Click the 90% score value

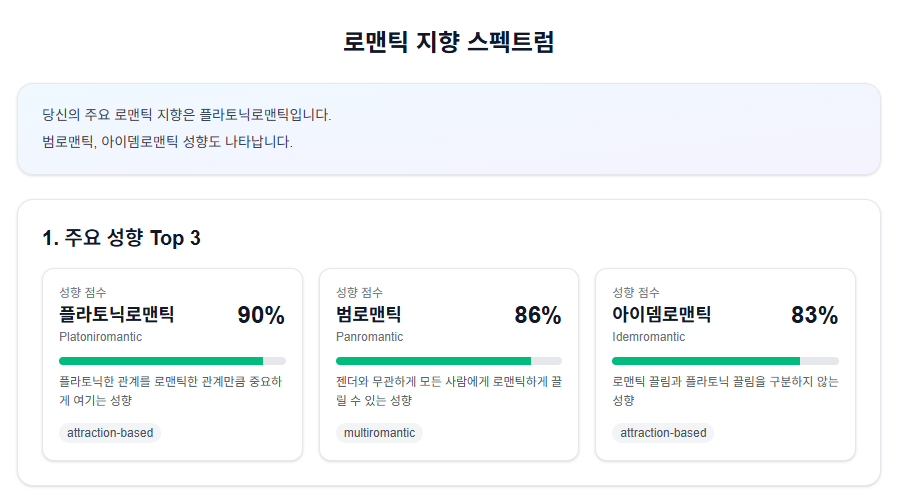(261, 316)
